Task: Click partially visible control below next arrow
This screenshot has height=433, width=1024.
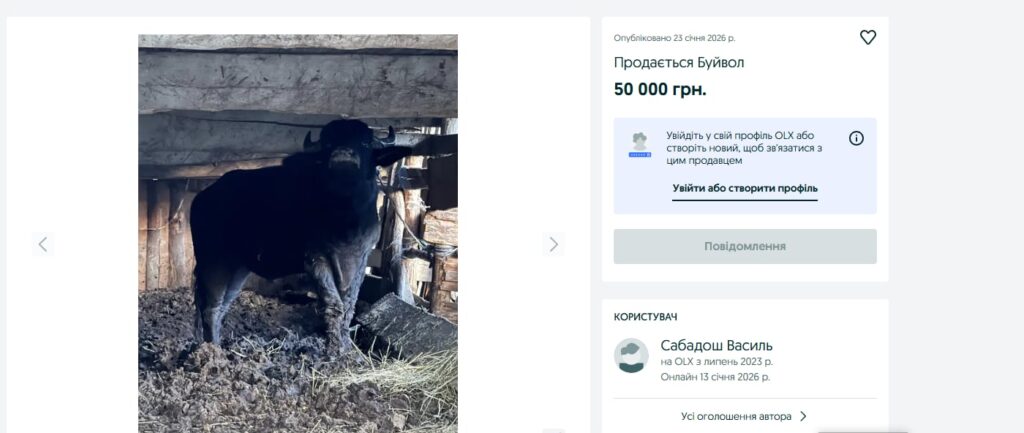Action: [553, 430]
